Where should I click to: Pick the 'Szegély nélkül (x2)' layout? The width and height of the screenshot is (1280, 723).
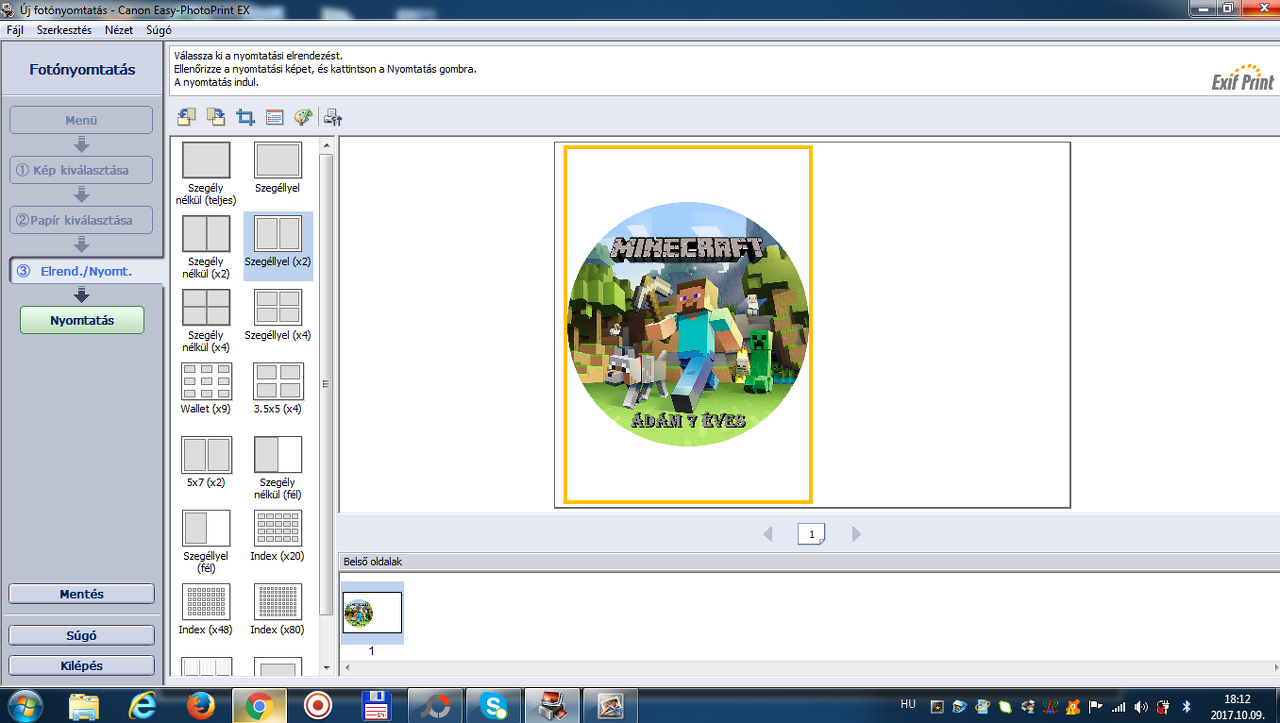coord(206,246)
